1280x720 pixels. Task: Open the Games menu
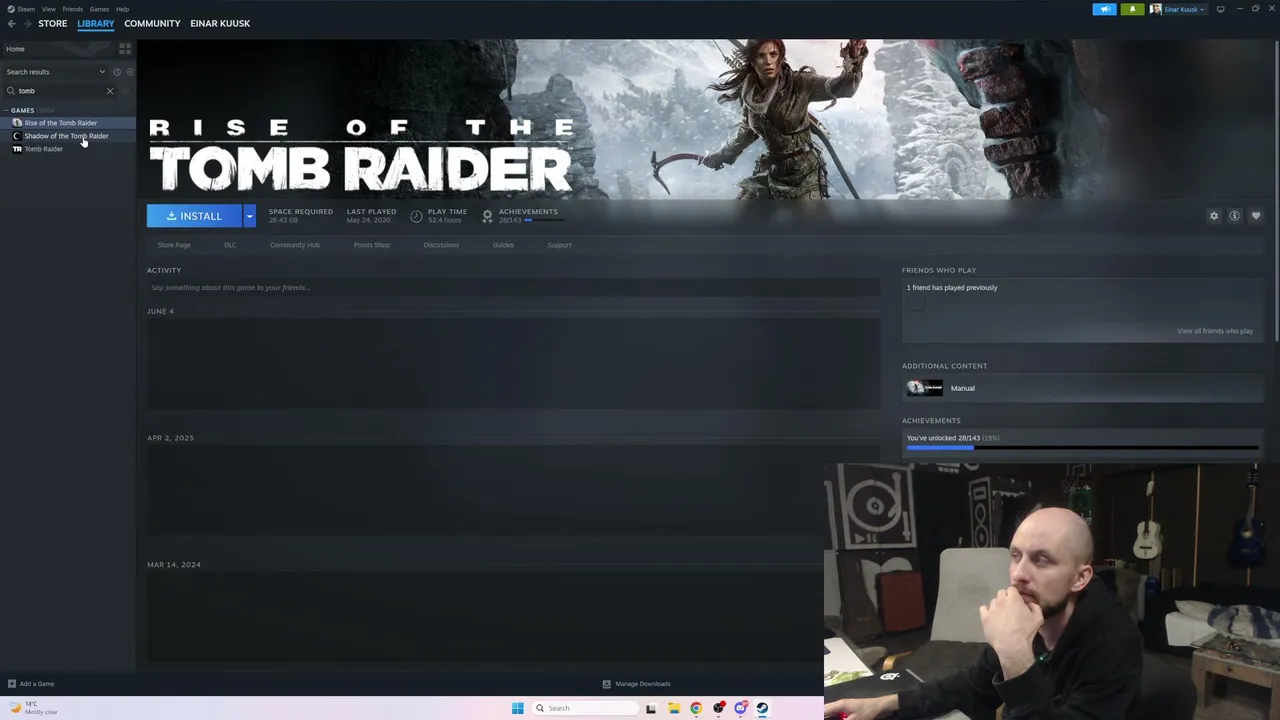[99, 9]
